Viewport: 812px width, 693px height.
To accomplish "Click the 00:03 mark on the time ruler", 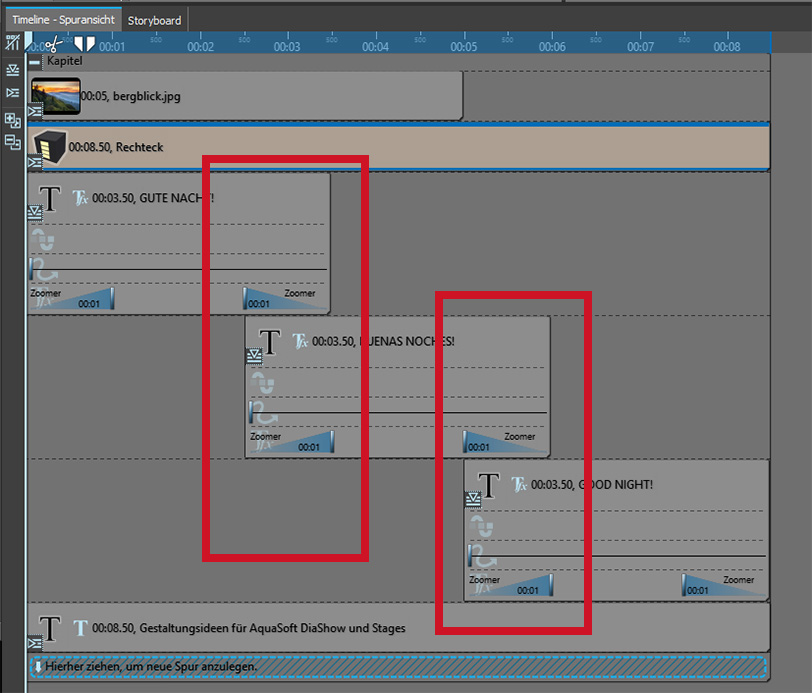I will coord(287,47).
